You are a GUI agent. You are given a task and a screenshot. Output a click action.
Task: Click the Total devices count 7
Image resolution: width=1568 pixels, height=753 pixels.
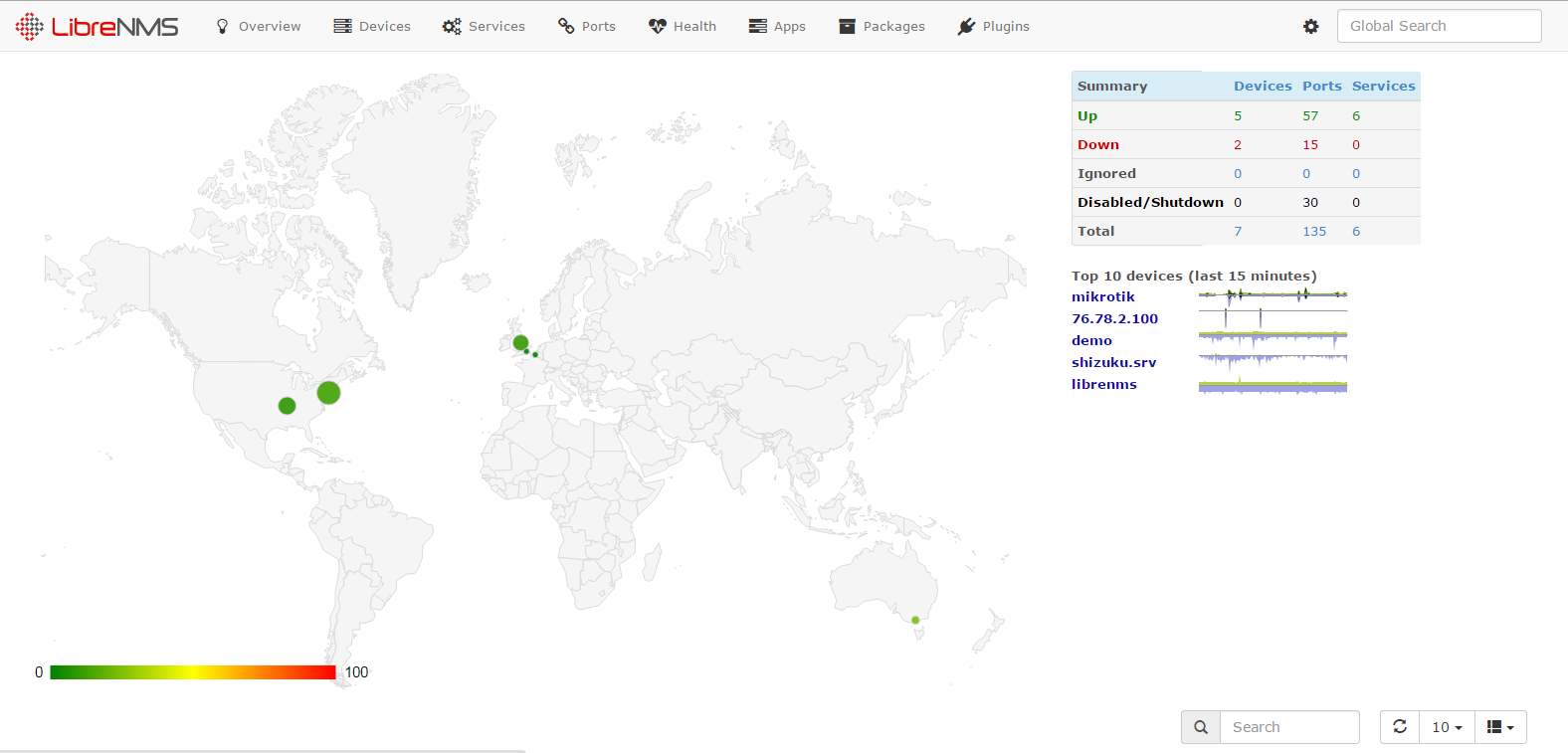click(x=1238, y=231)
